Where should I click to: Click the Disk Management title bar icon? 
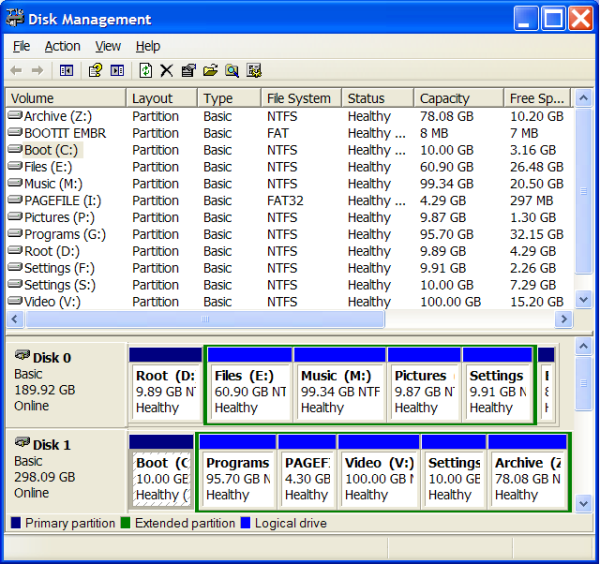tap(15, 18)
